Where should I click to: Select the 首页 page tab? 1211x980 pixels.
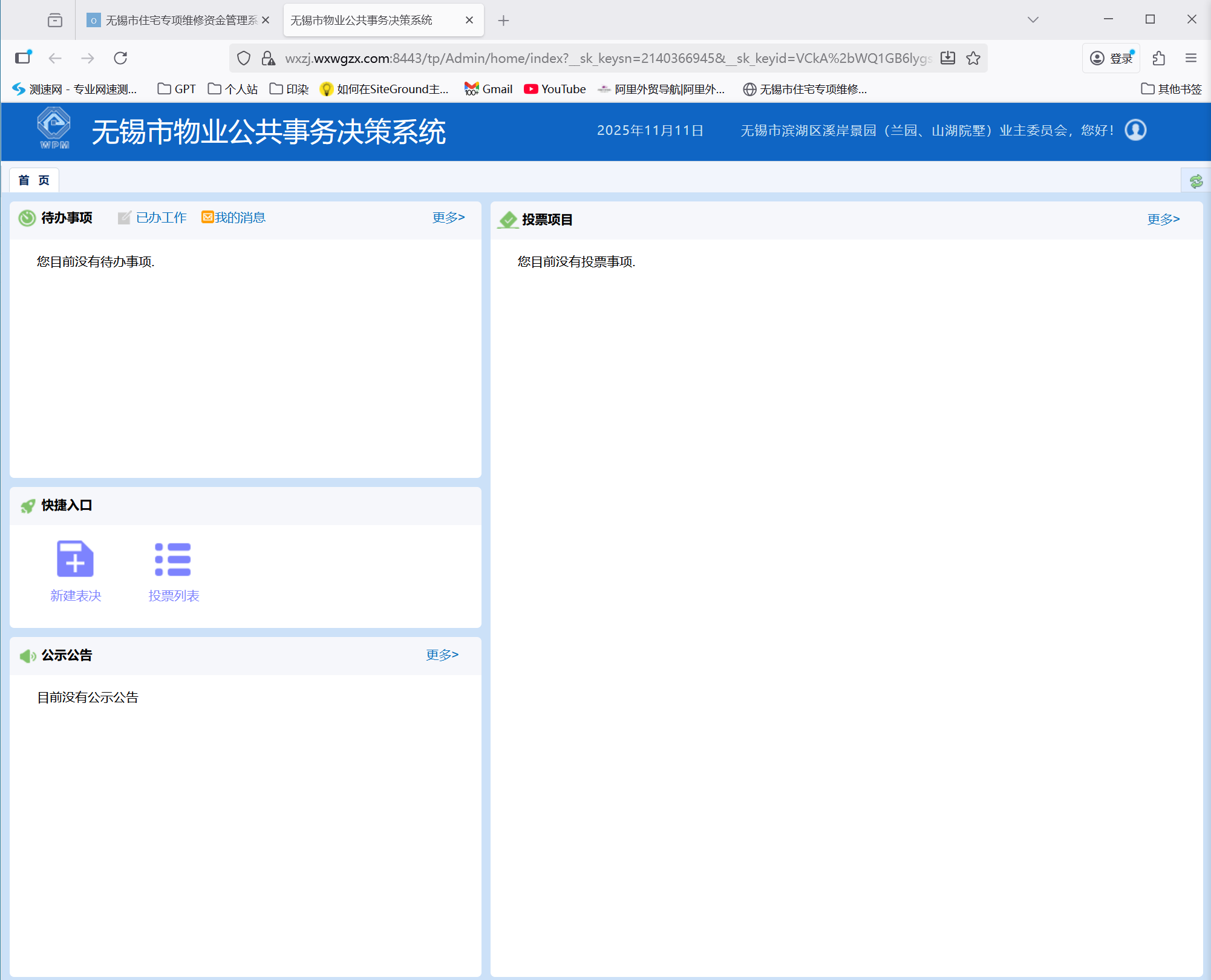click(34, 180)
